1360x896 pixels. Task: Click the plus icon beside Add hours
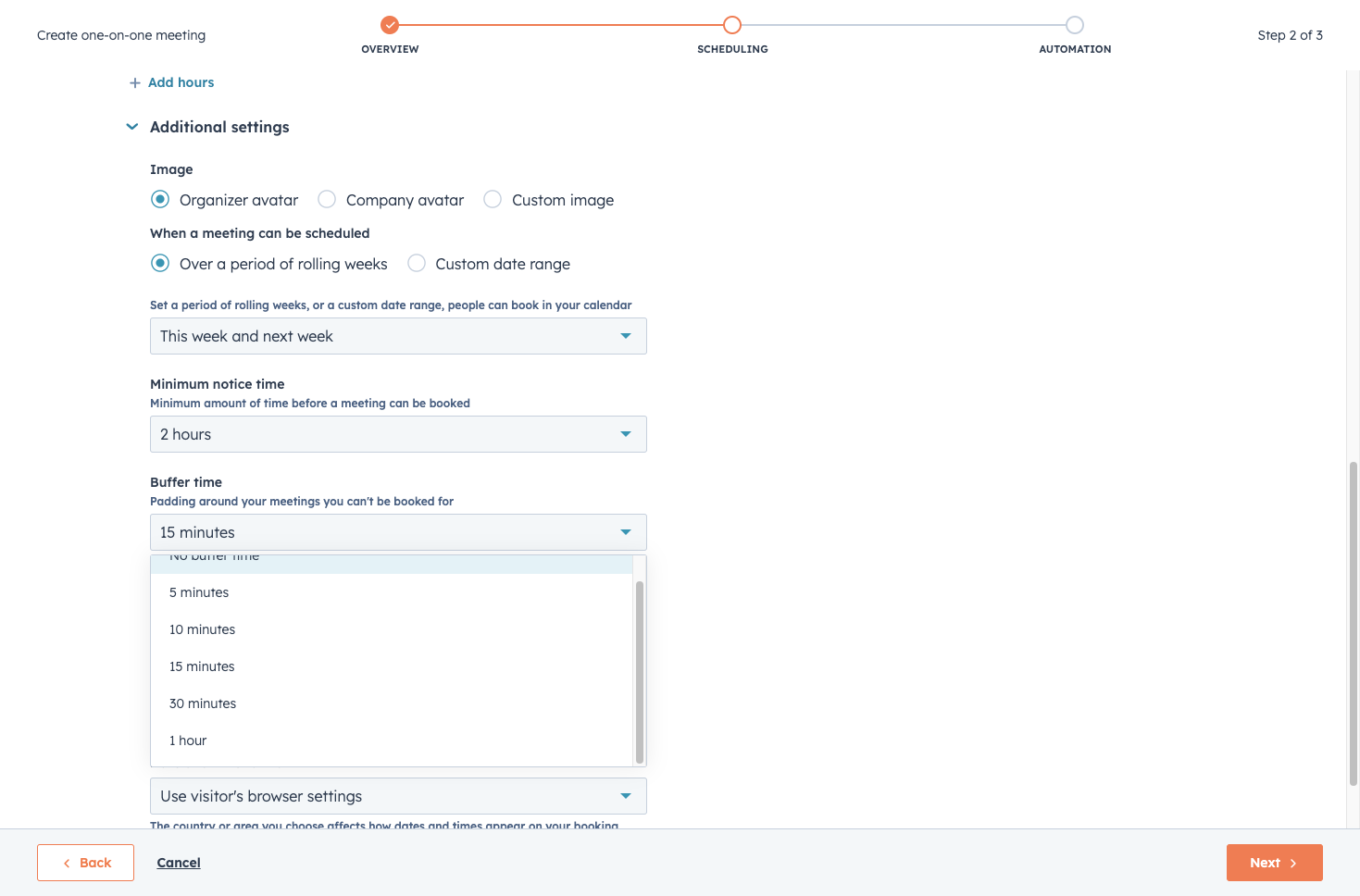pyautogui.click(x=135, y=83)
